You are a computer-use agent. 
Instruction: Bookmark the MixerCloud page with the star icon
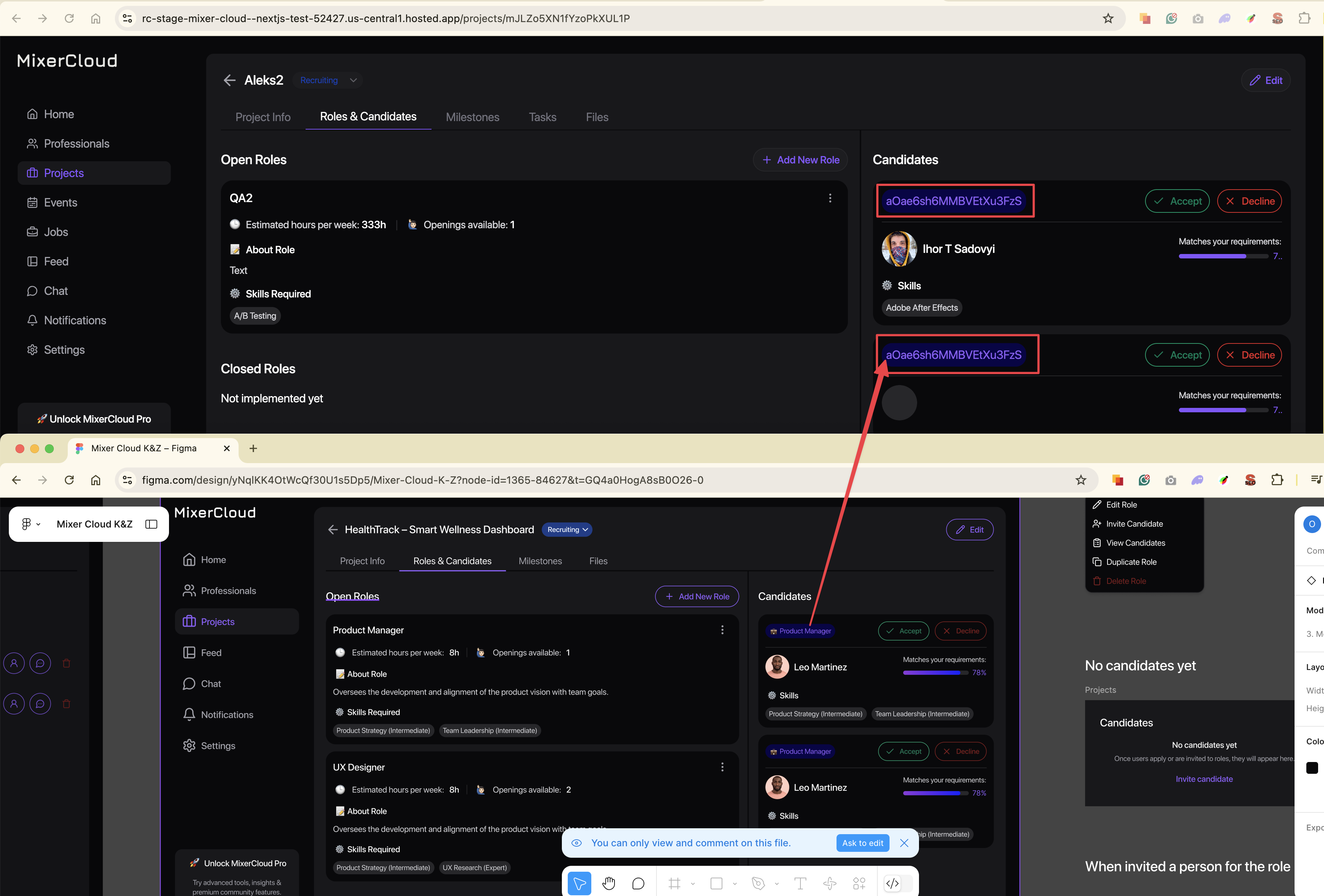1108,18
